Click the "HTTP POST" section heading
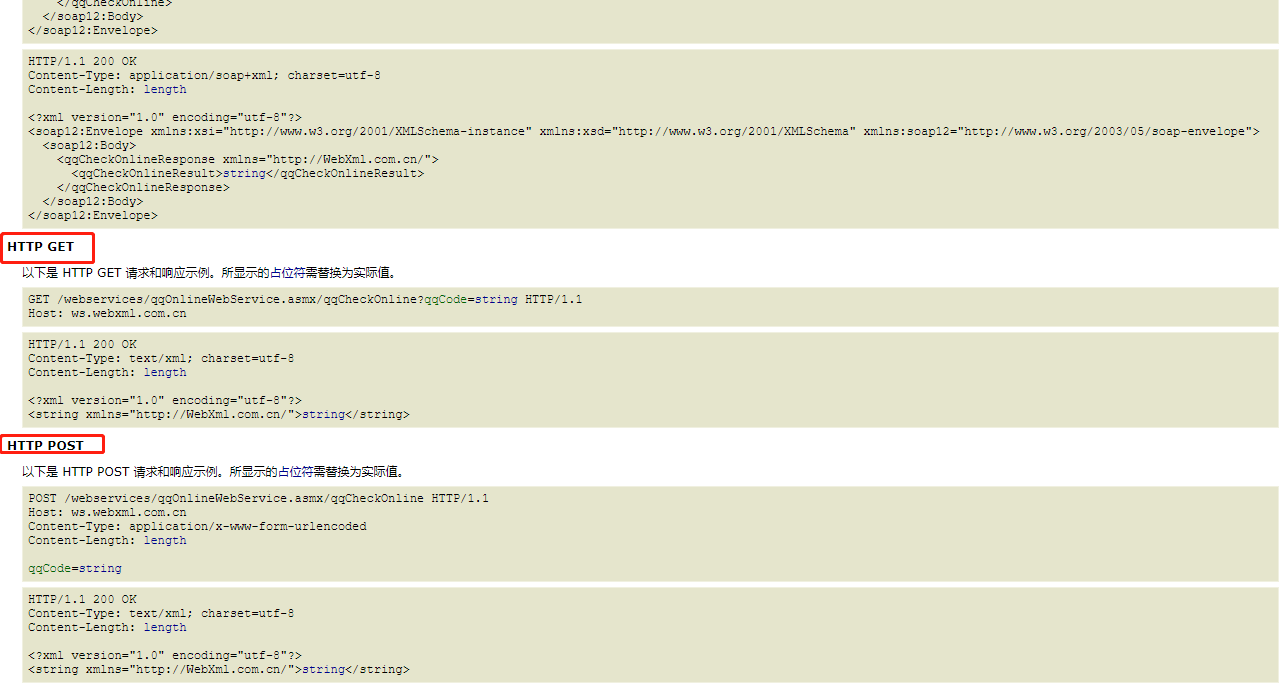This screenshot has width=1285, height=692. (46, 446)
